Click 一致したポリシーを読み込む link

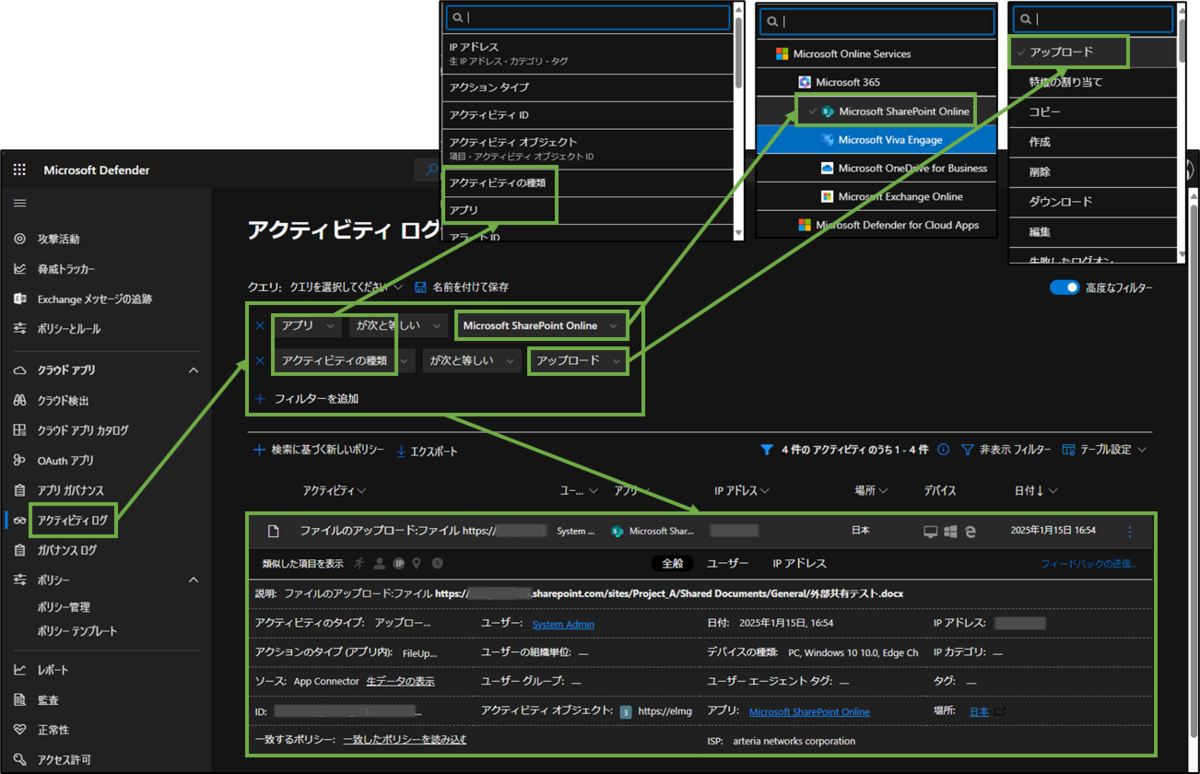coord(405,739)
